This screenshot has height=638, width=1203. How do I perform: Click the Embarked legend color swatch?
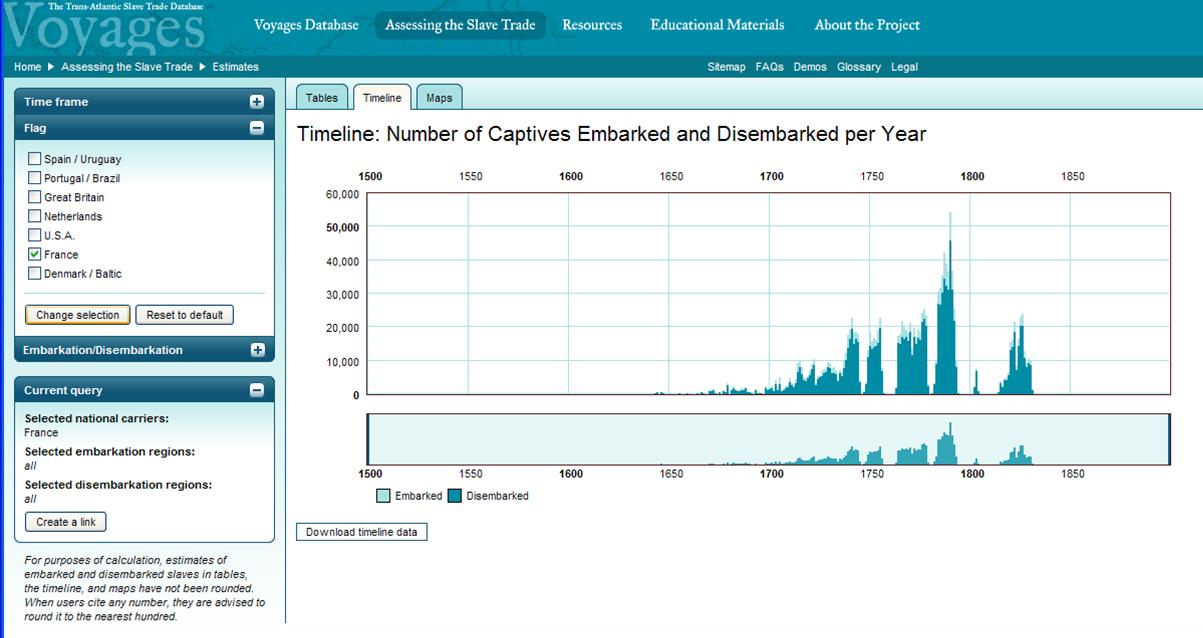point(384,496)
